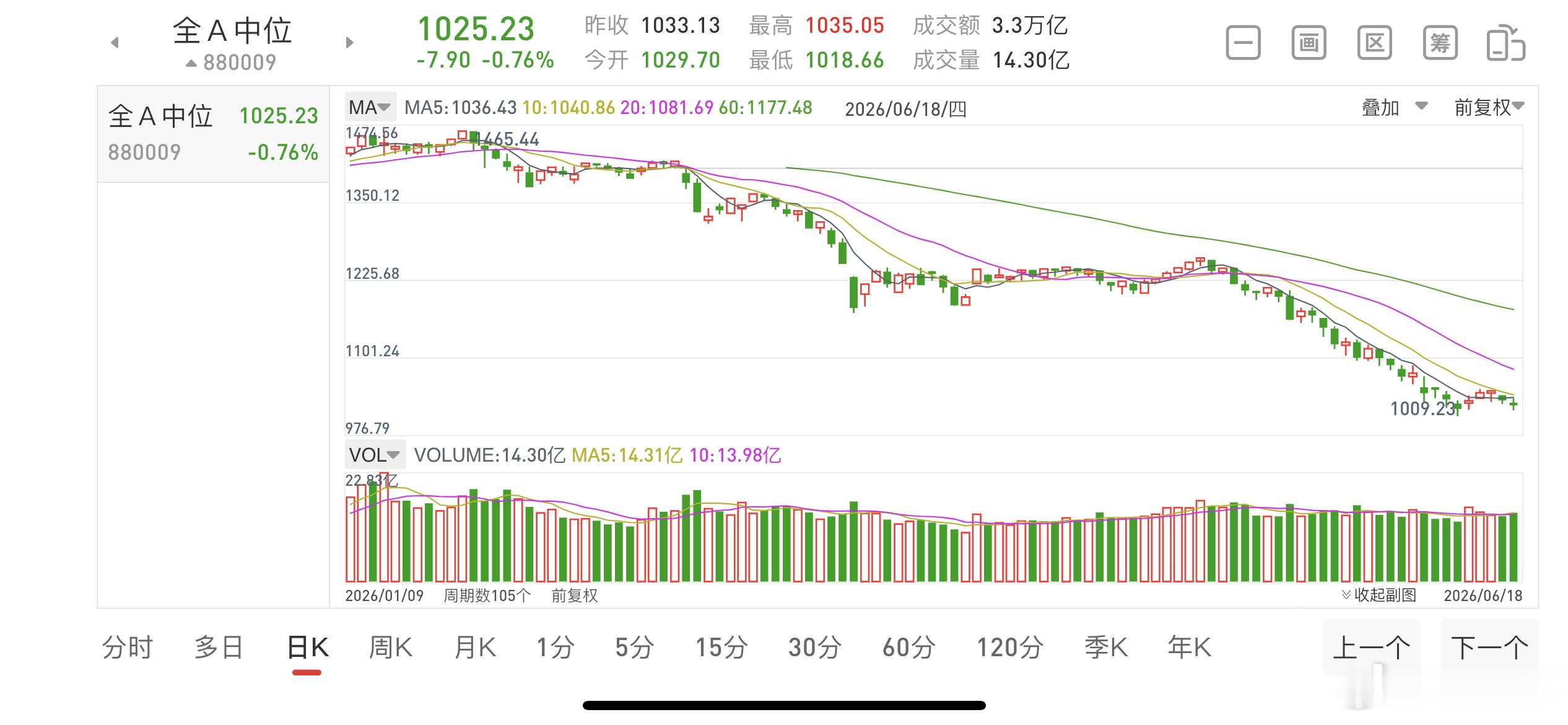Click the 最低 1018.66 value

pyautogui.click(x=845, y=60)
